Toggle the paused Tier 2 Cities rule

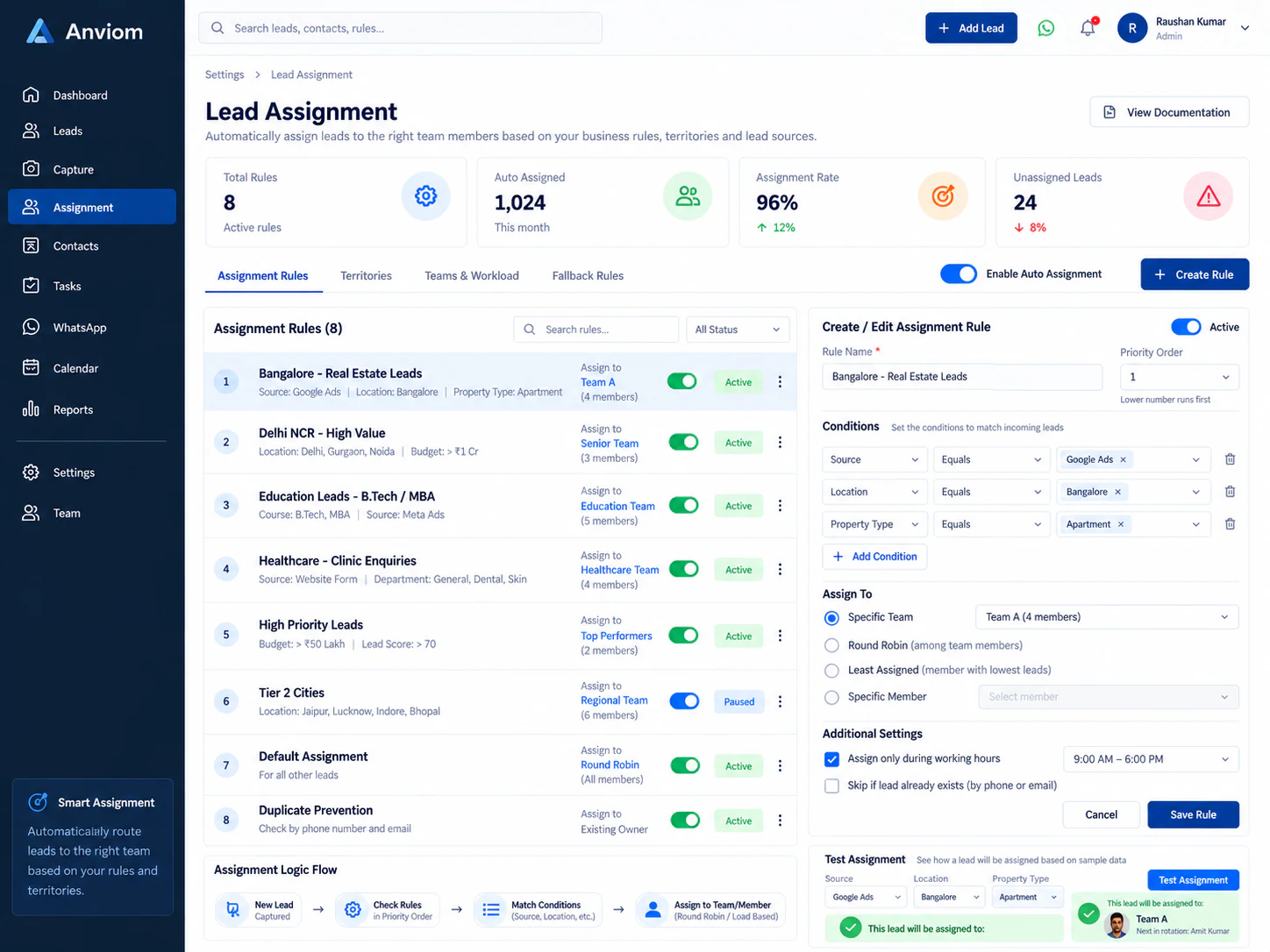(684, 701)
